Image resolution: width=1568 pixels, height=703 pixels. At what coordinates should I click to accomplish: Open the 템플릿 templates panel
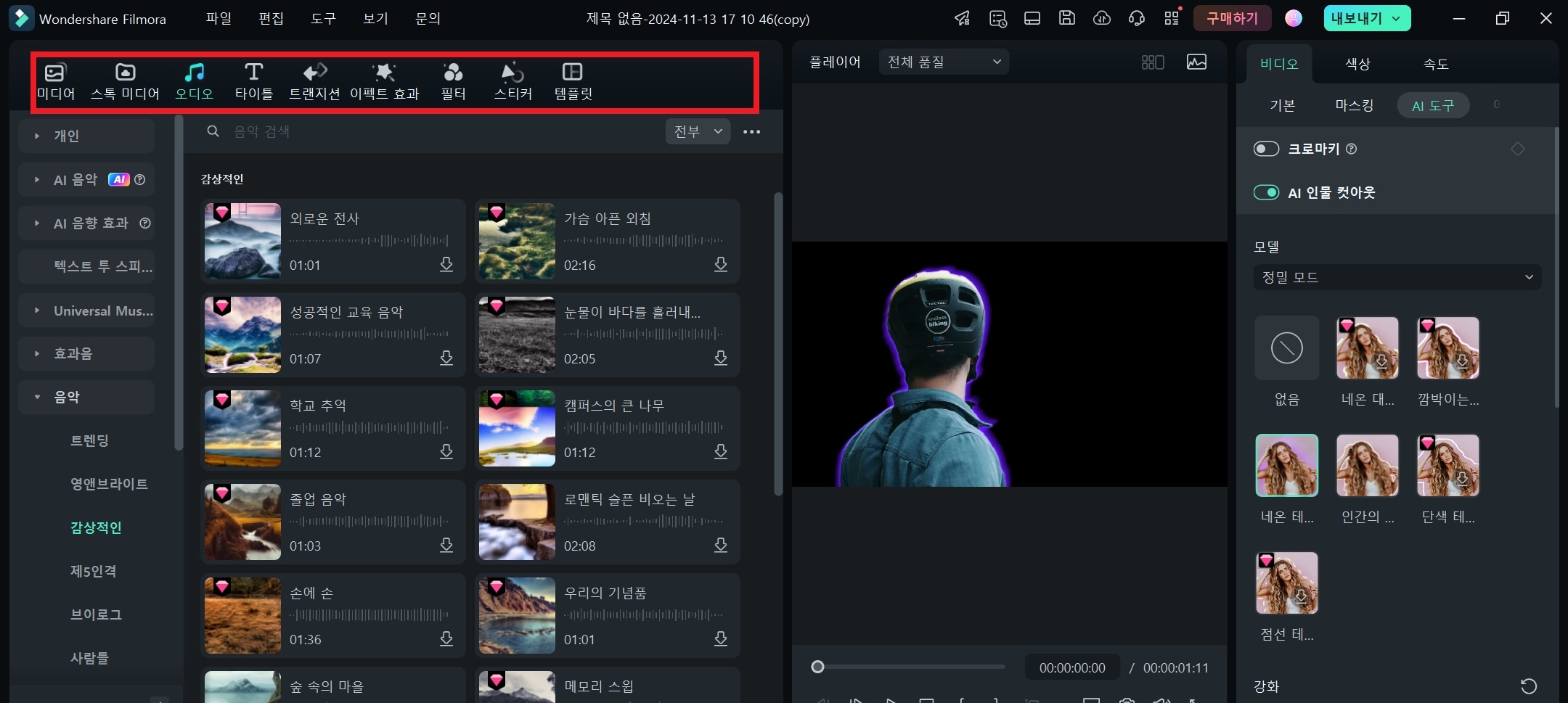pyautogui.click(x=573, y=82)
